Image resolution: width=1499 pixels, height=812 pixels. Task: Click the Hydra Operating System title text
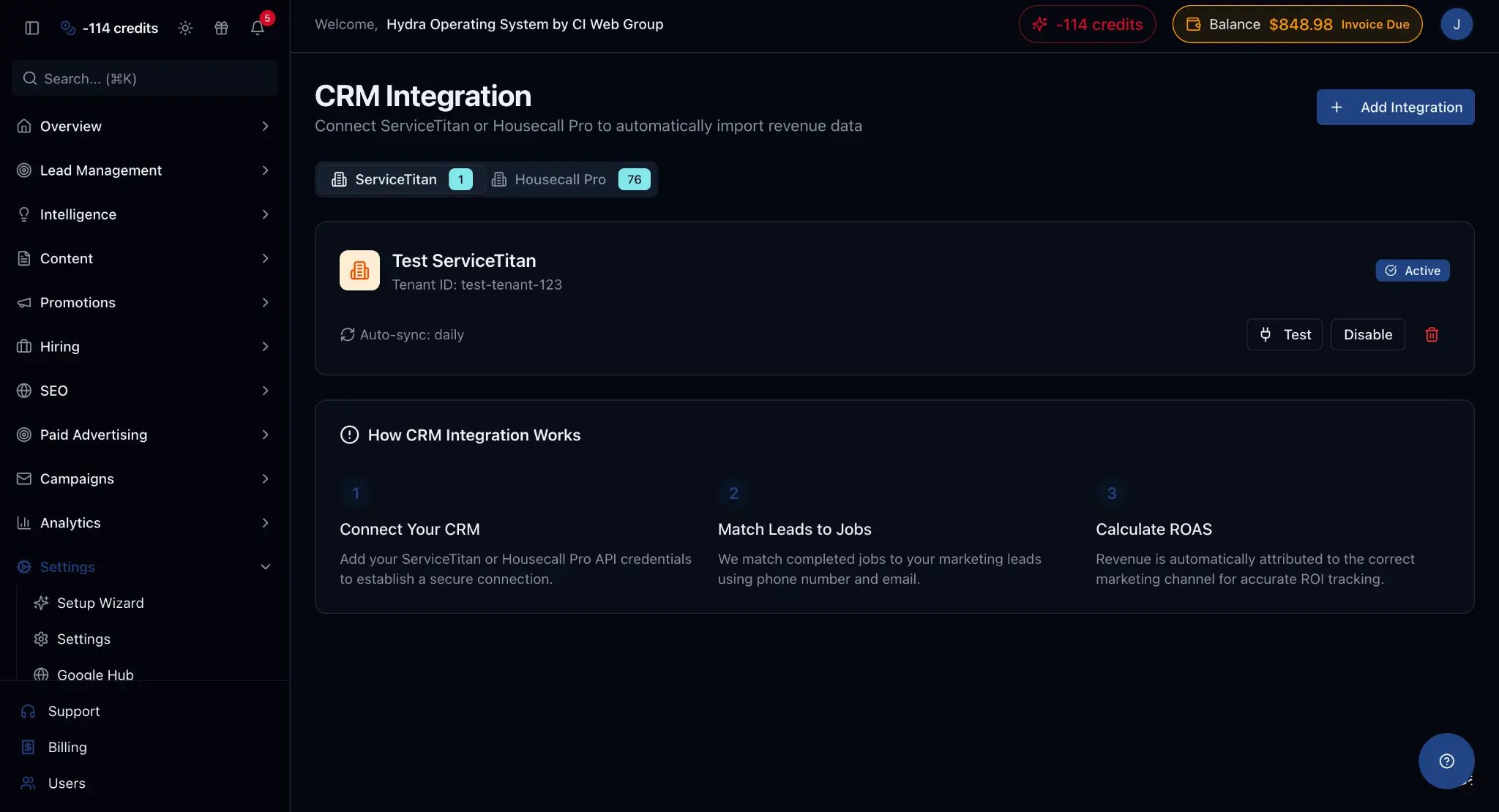(x=525, y=24)
